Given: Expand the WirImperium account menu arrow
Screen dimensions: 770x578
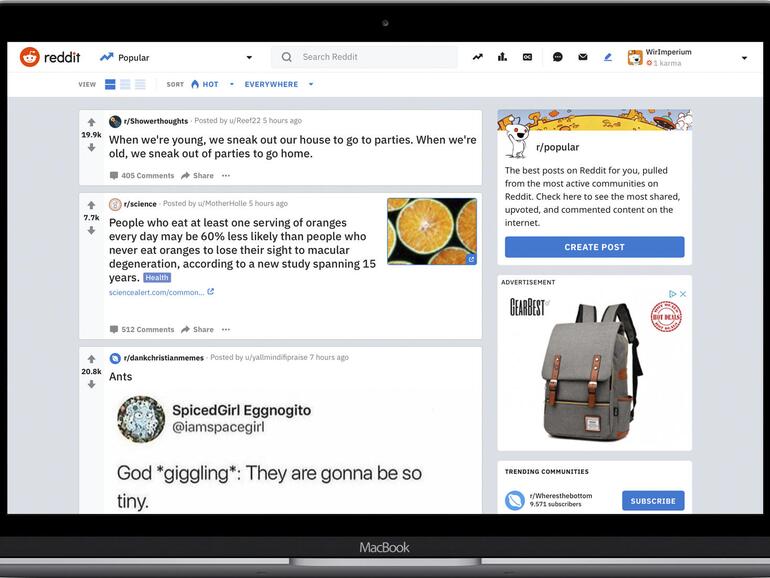Looking at the screenshot, I should pos(744,58).
